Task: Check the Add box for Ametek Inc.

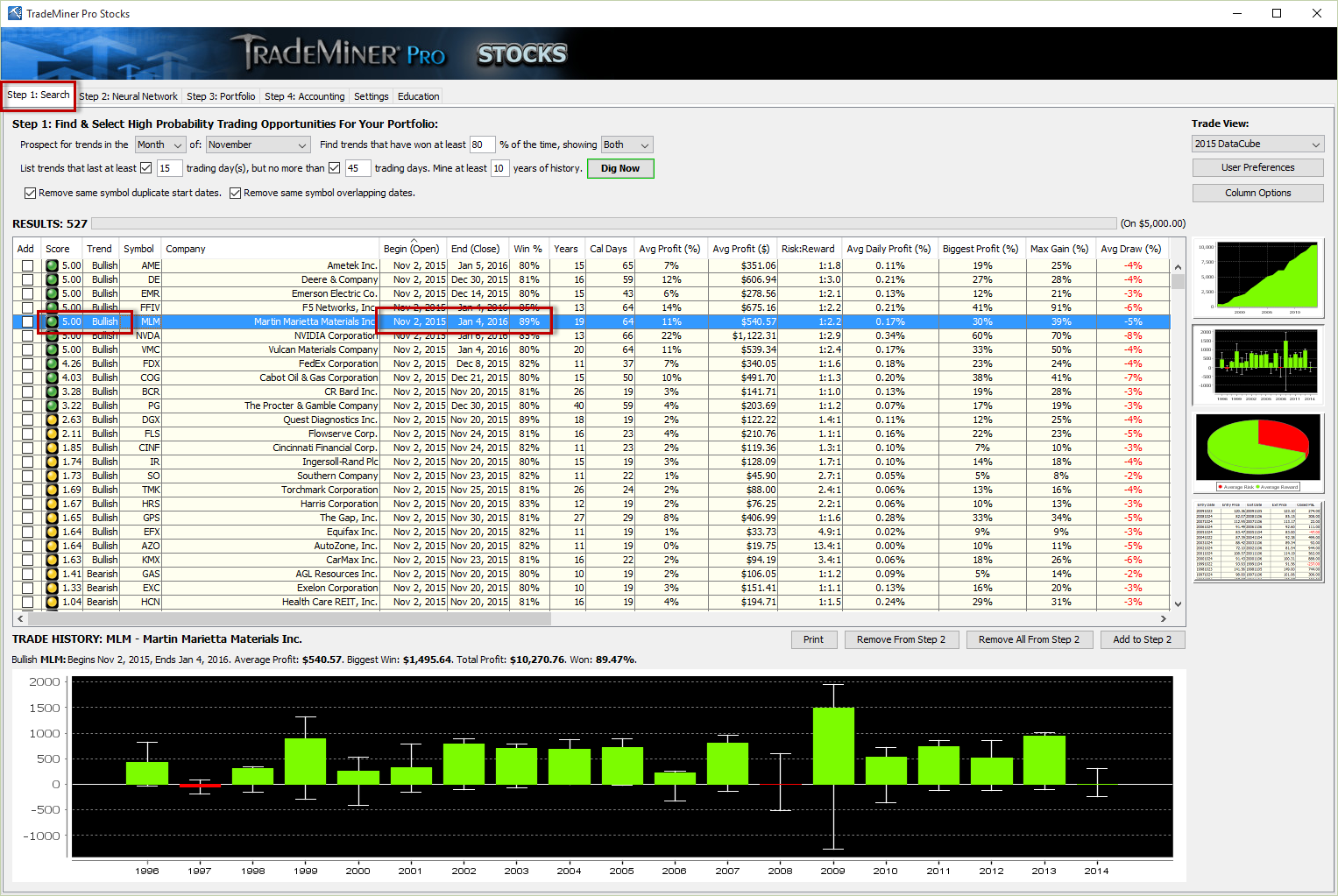Action: [x=27, y=265]
